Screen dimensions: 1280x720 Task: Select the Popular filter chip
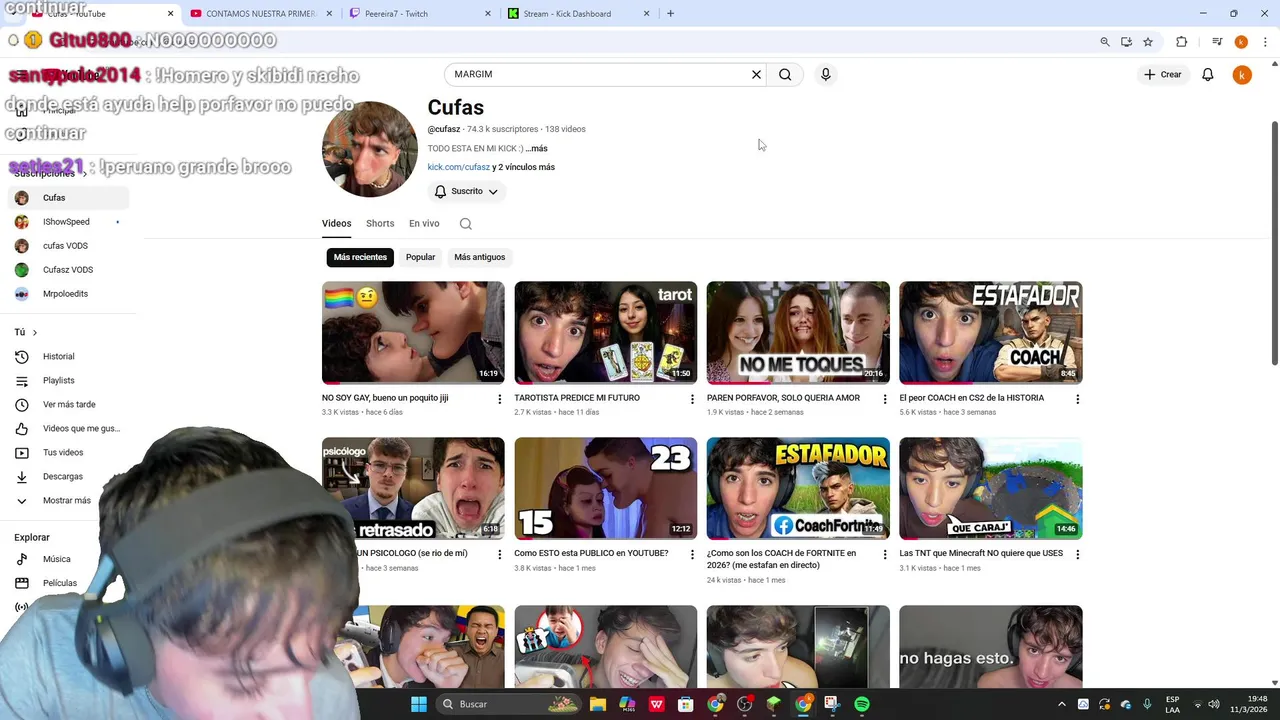pyautogui.click(x=420, y=257)
